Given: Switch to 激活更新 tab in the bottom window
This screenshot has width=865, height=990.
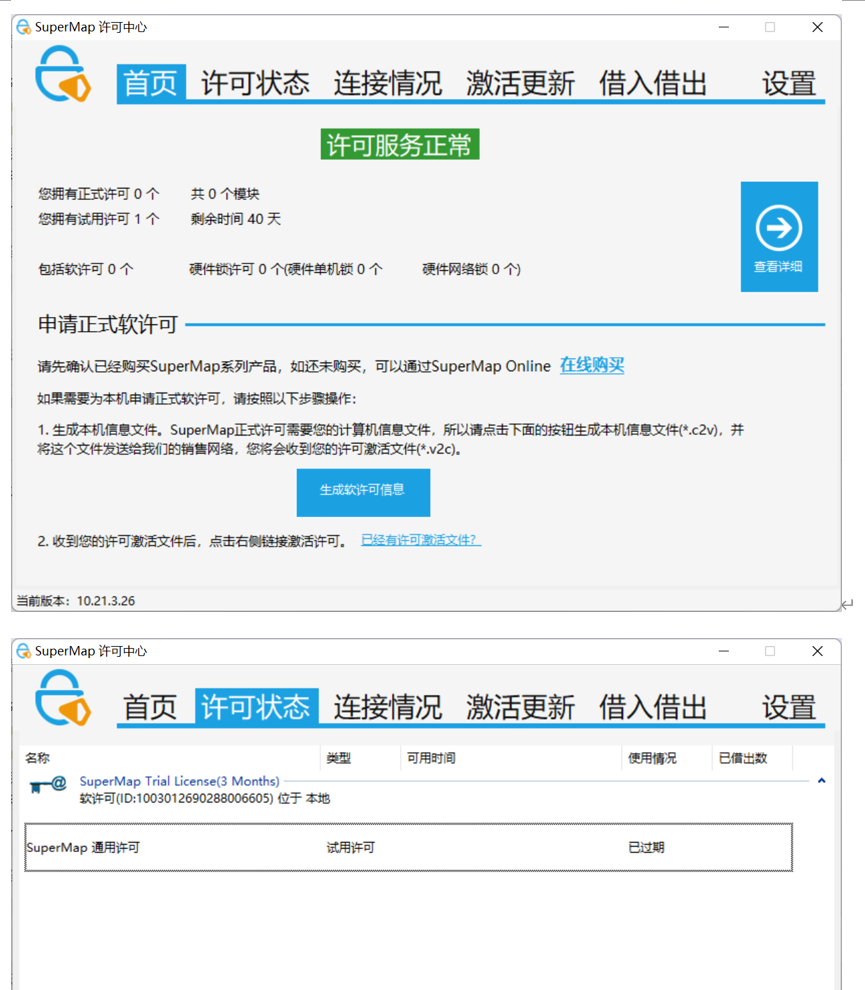Looking at the screenshot, I should 520,707.
